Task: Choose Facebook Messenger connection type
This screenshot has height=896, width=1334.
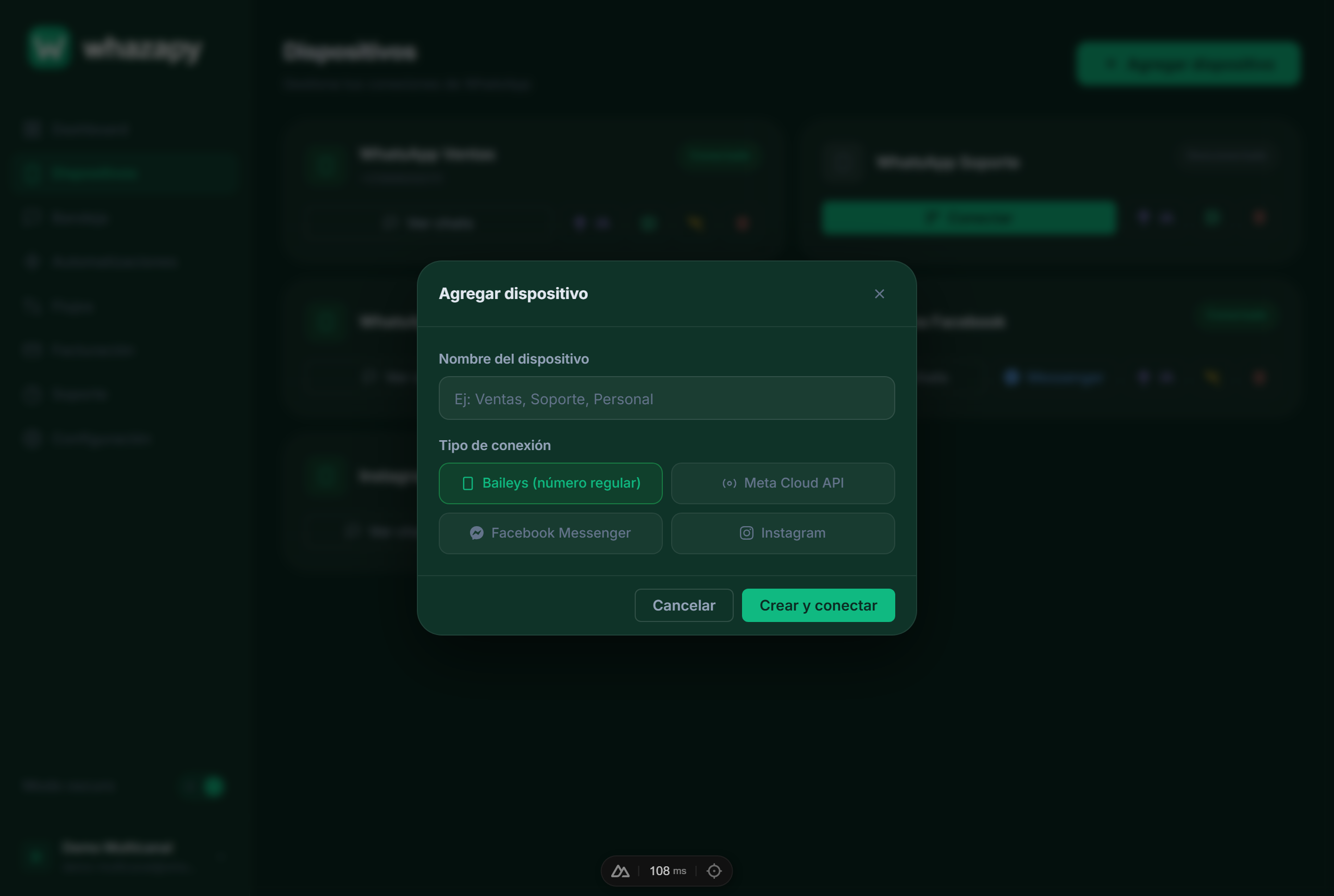Action: click(x=550, y=533)
